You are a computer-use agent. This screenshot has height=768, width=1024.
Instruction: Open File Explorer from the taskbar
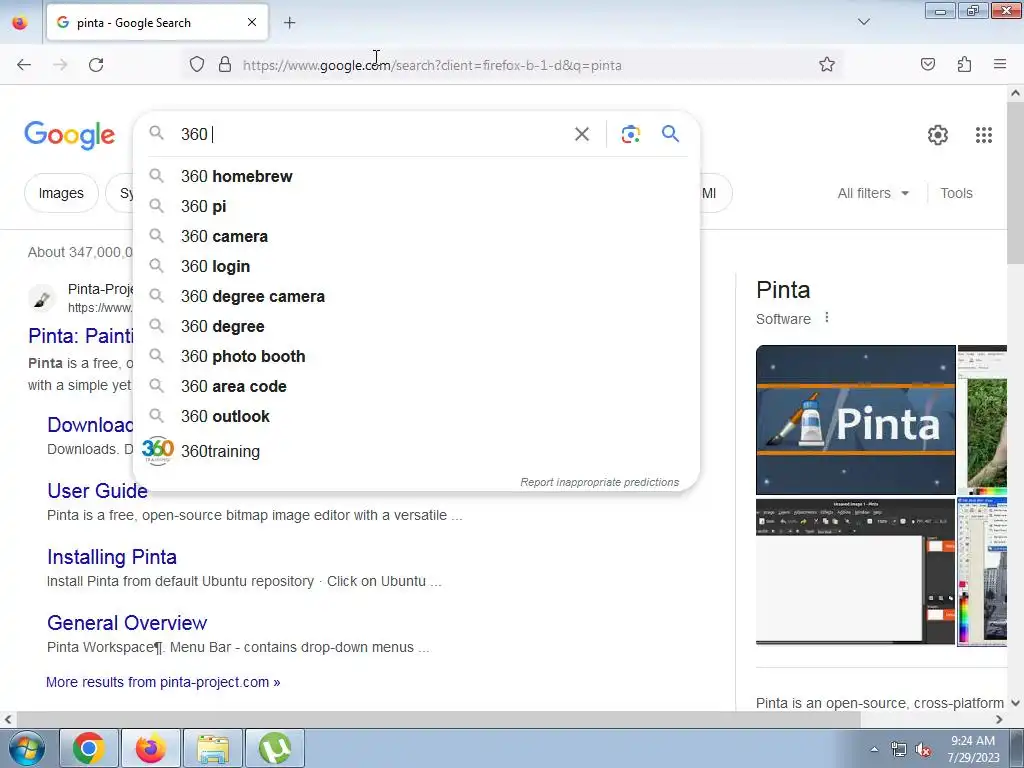point(213,748)
